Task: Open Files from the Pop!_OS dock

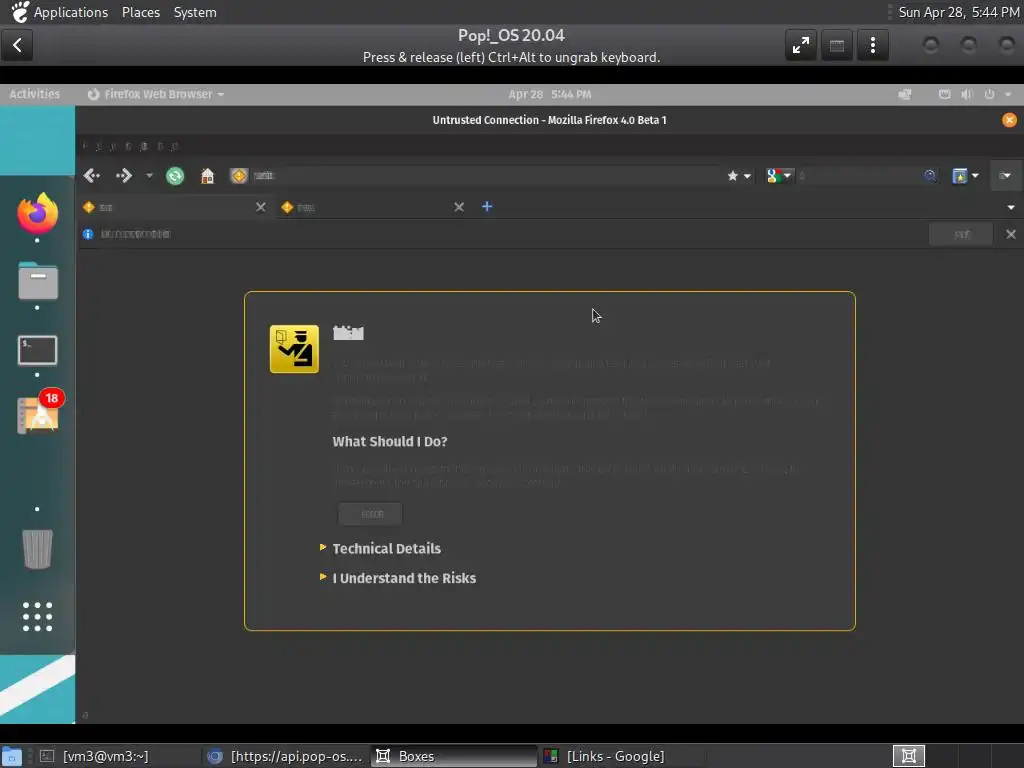Action: [x=37, y=281]
